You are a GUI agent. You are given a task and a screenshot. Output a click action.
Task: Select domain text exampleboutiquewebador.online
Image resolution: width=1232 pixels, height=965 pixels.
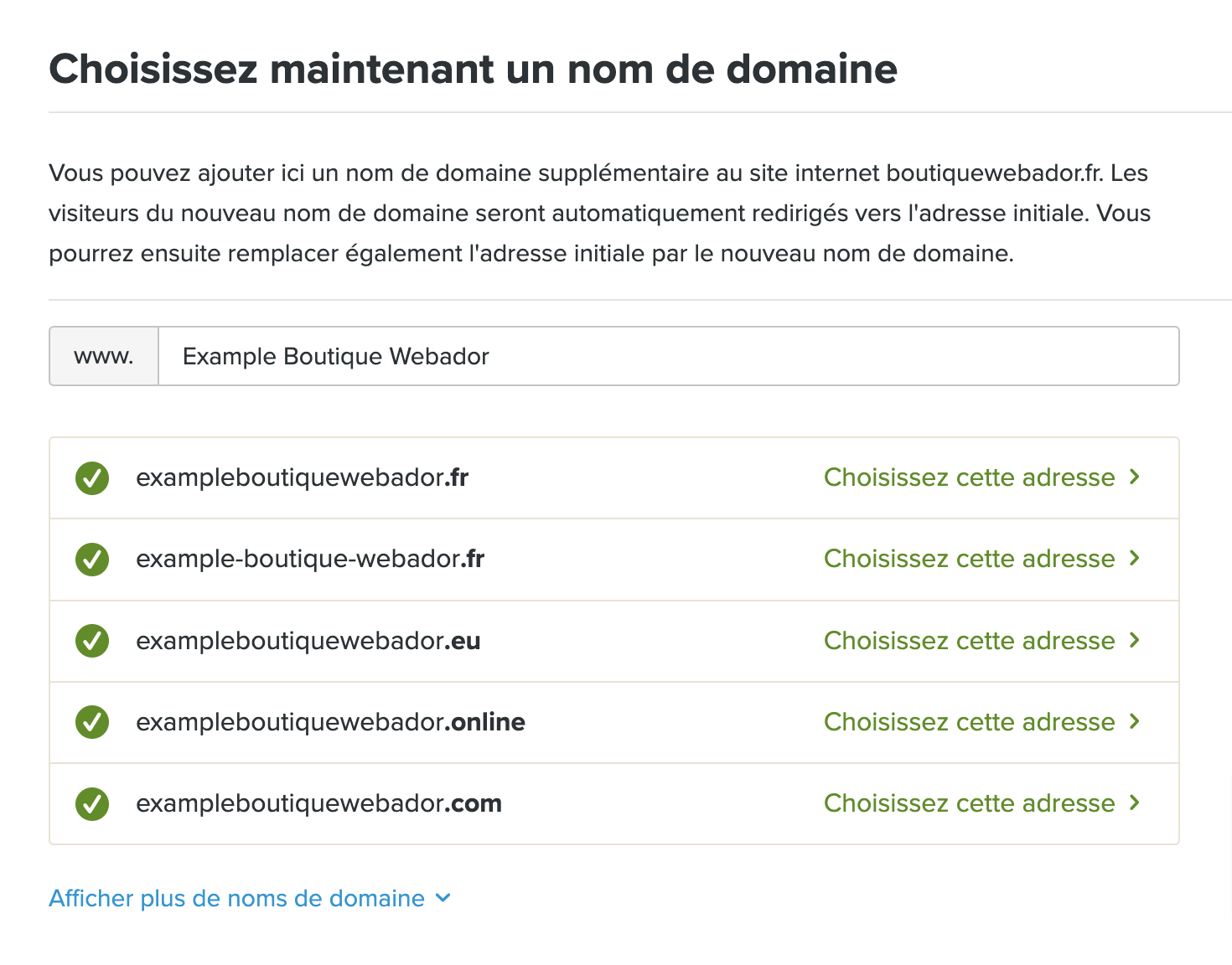tap(330, 722)
